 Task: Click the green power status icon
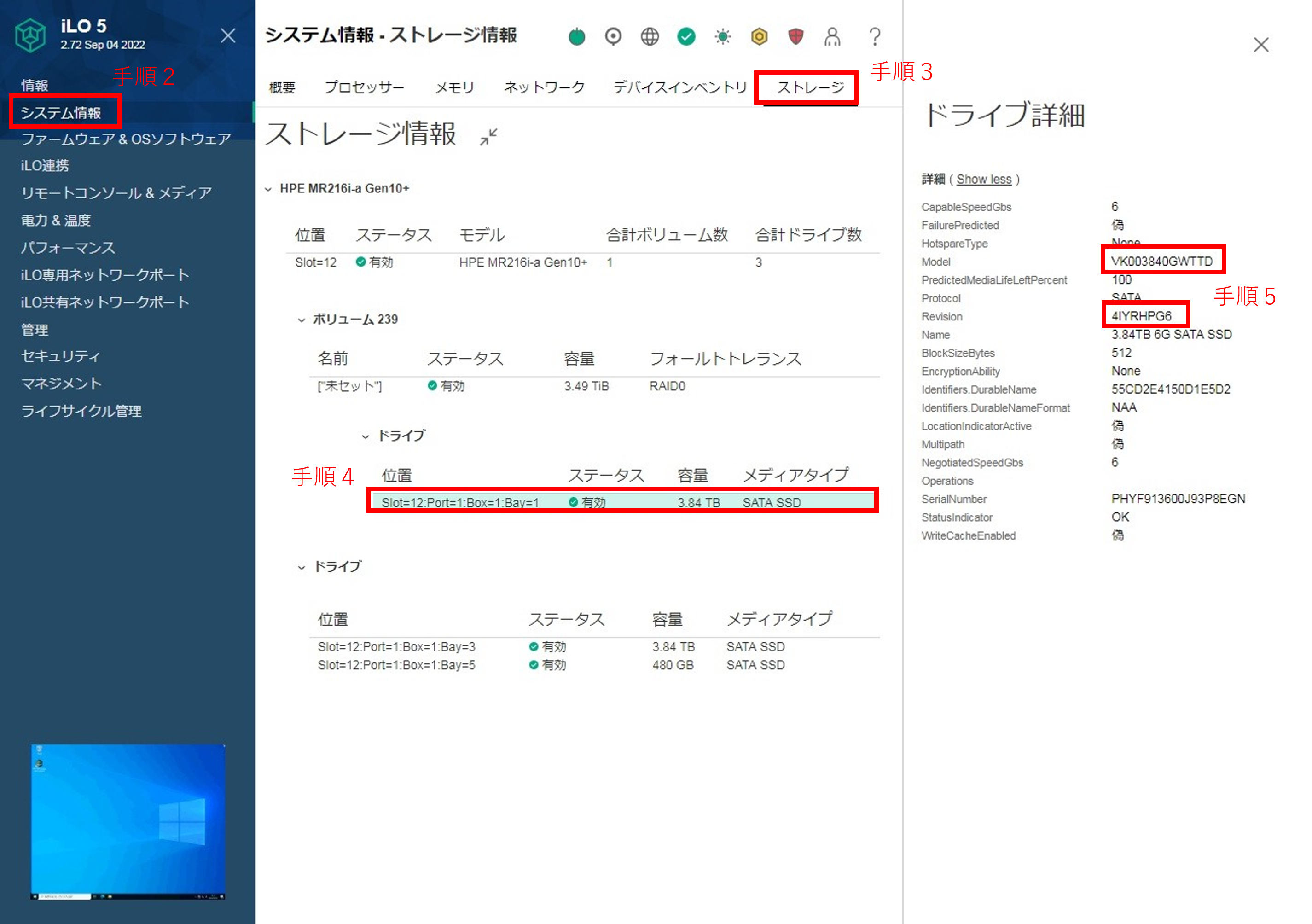[576, 36]
